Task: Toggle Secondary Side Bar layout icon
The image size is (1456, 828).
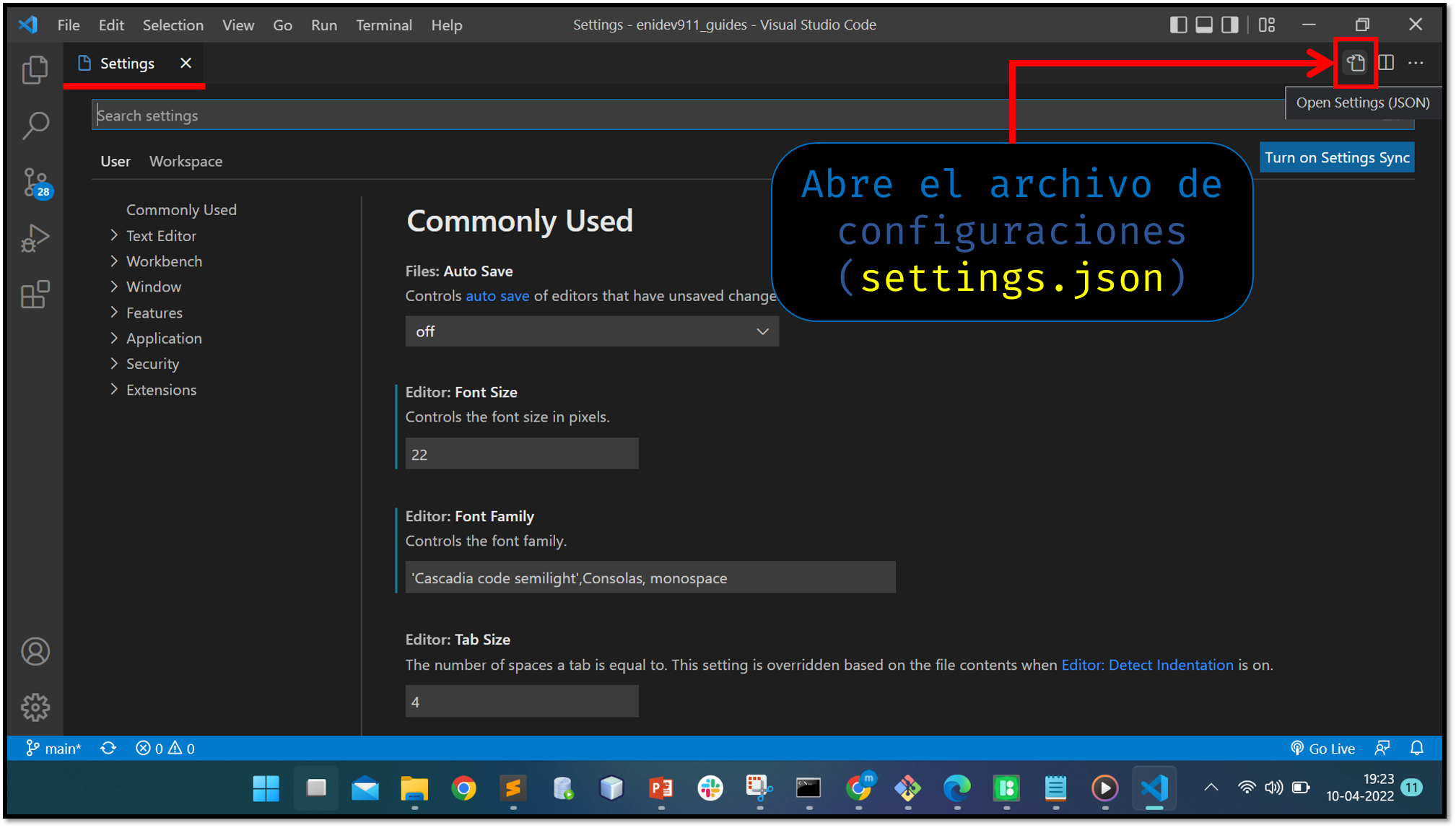Action: 1230,25
